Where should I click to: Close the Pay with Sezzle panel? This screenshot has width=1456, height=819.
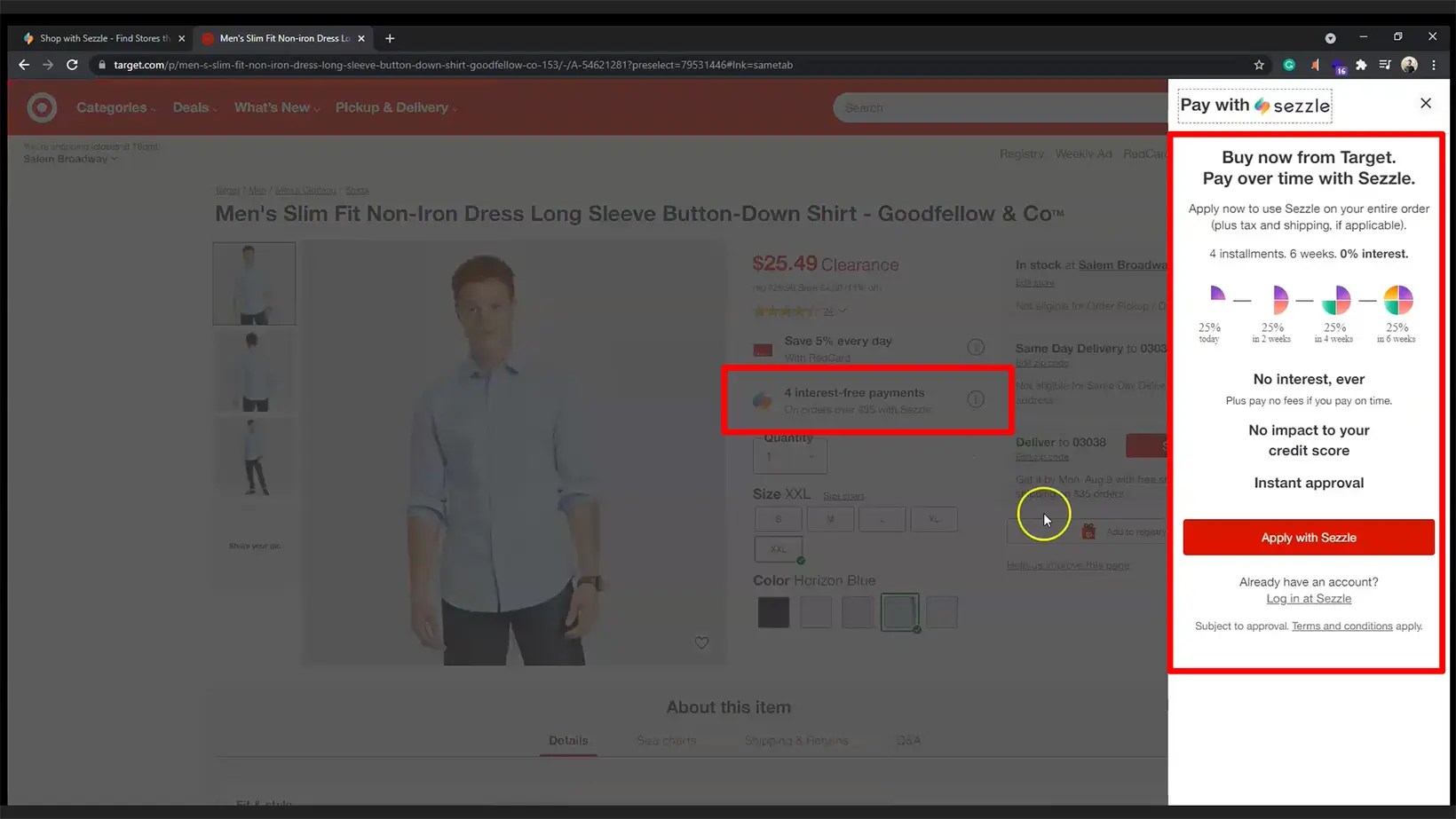[1426, 103]
